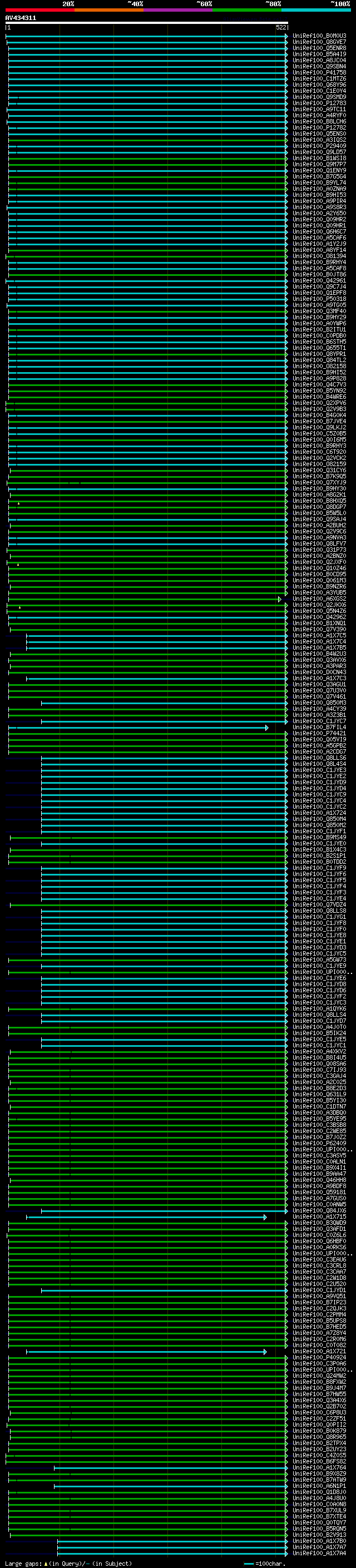Select hit UniRef100_A3IQS2
356x1568 pixels.
(319, 140)
